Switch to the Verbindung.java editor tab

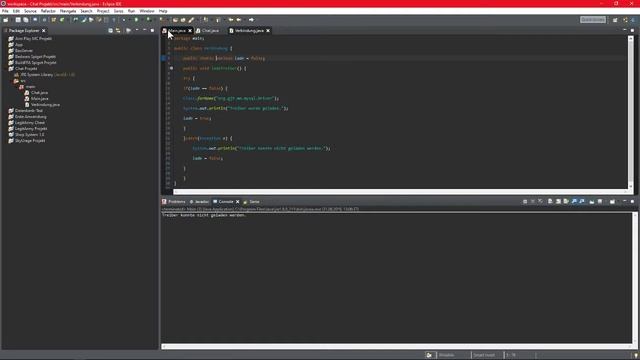pyautogui.click(x=249, y=31)
